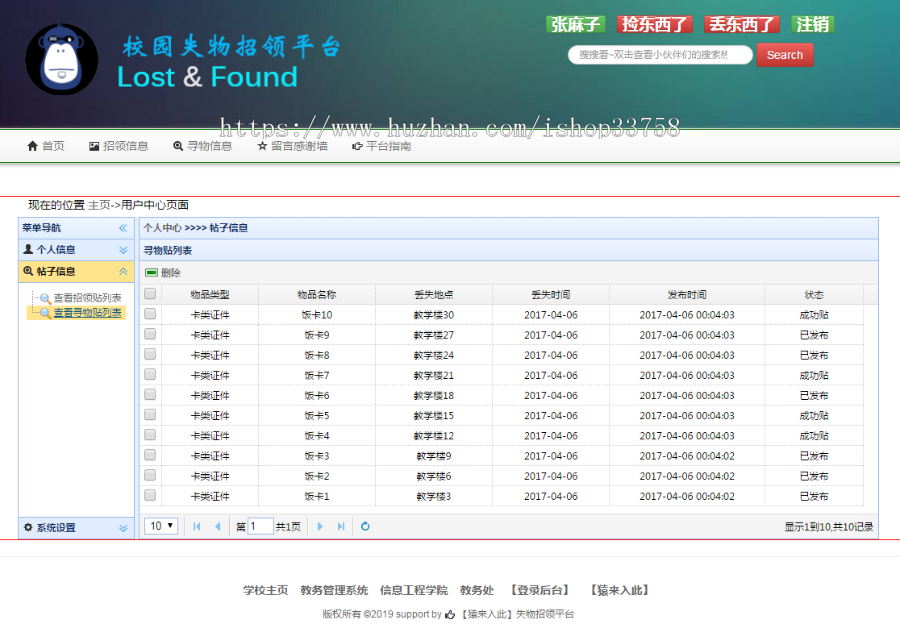Viewport: 900px width, 624px height.
Task: Select the checkbox beside 饭卡1
Action: click(x=149, y=494)
